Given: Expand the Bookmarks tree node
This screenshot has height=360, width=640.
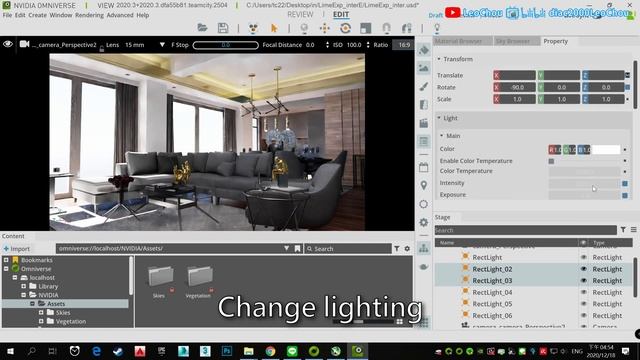Looking at the screenshot, I should pyautogui.click(x=6, y=260).
